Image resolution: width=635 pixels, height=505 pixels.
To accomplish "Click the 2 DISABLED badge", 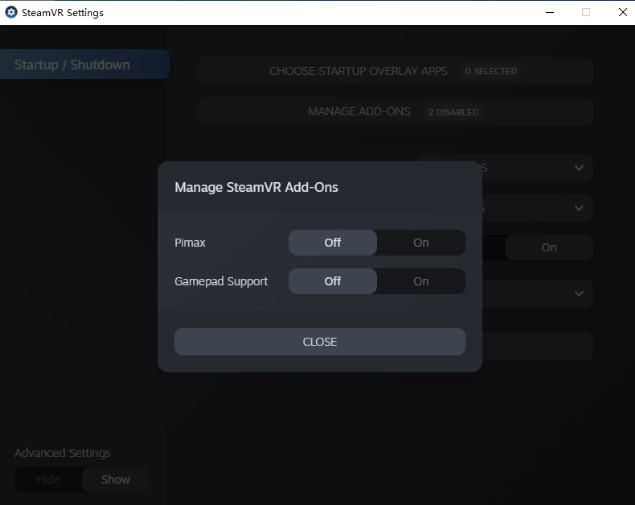I will 452,112.
